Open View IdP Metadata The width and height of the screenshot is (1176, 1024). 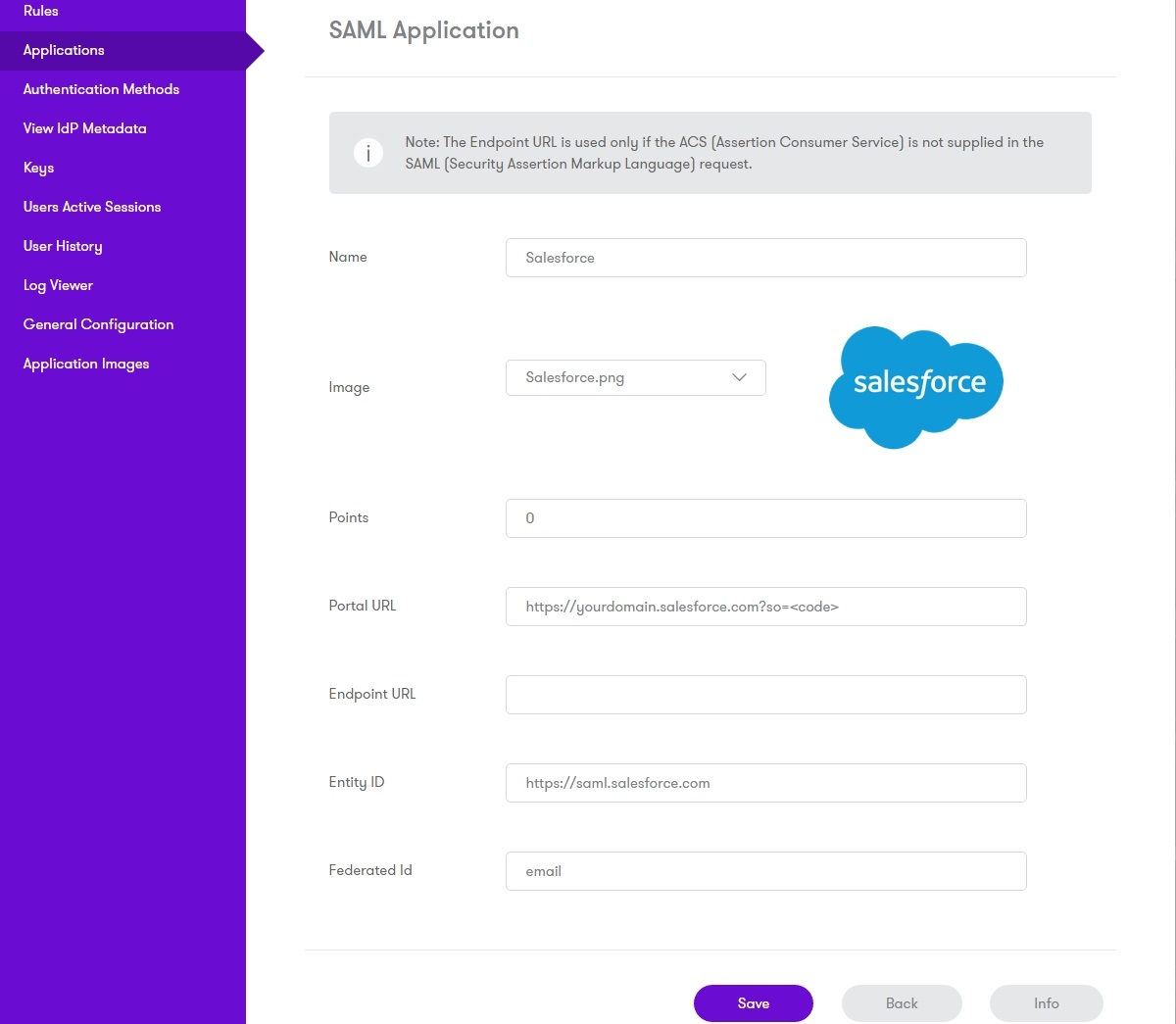85,128
